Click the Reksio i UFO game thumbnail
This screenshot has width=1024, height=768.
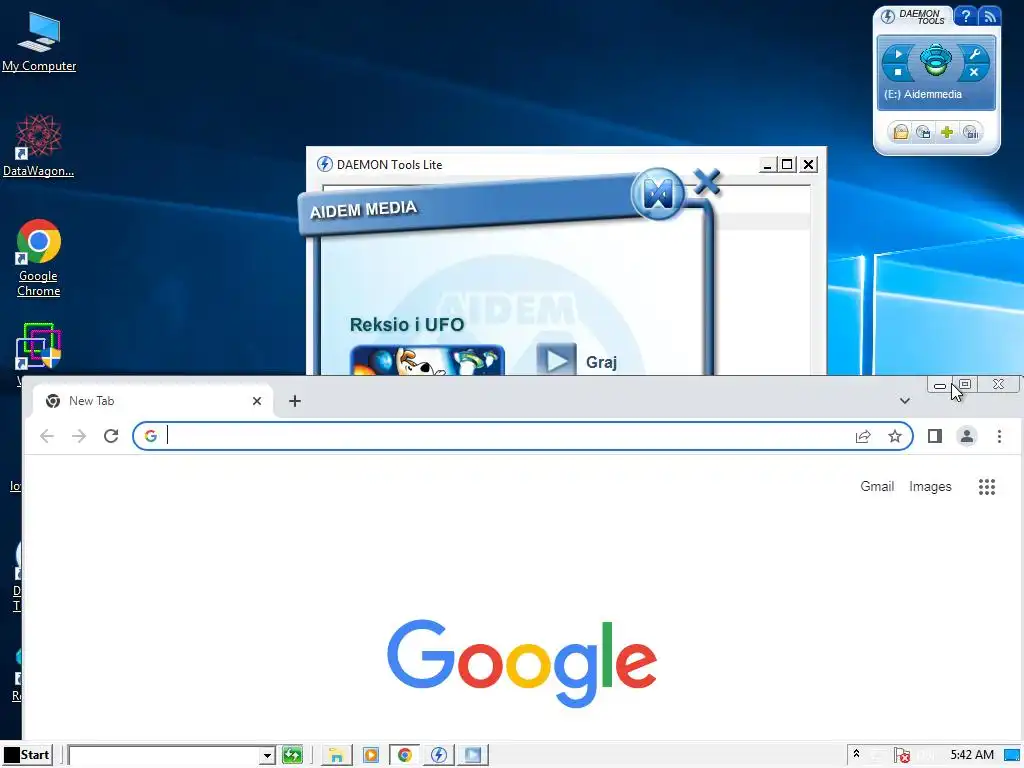(428, 360)
